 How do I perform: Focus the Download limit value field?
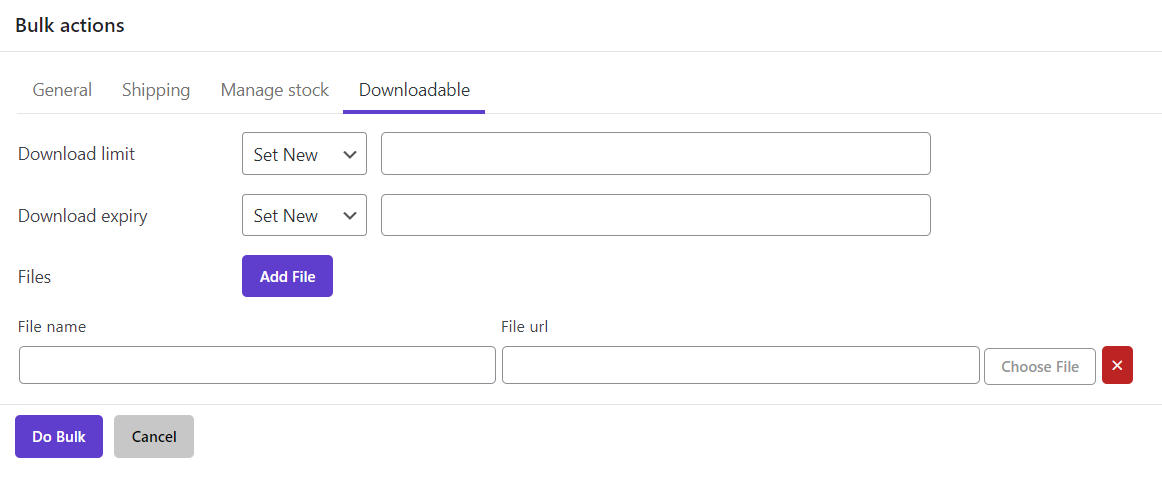[x=655, y=154]
